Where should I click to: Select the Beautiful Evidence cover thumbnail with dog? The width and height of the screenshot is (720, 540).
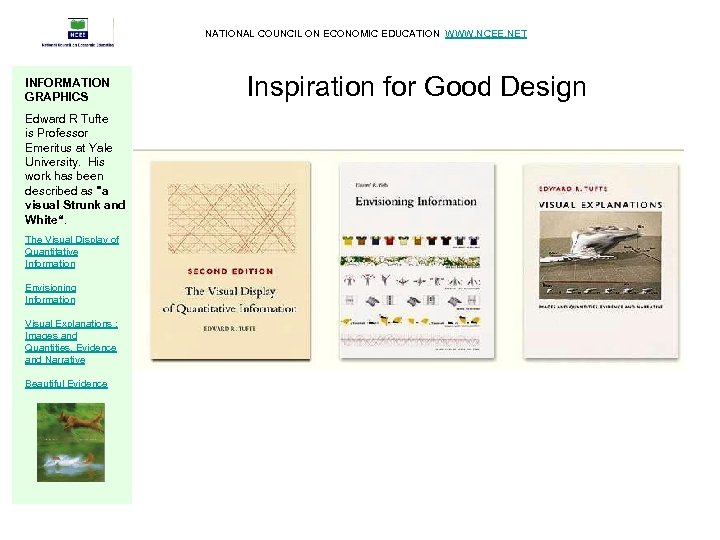tap(71, 442)
